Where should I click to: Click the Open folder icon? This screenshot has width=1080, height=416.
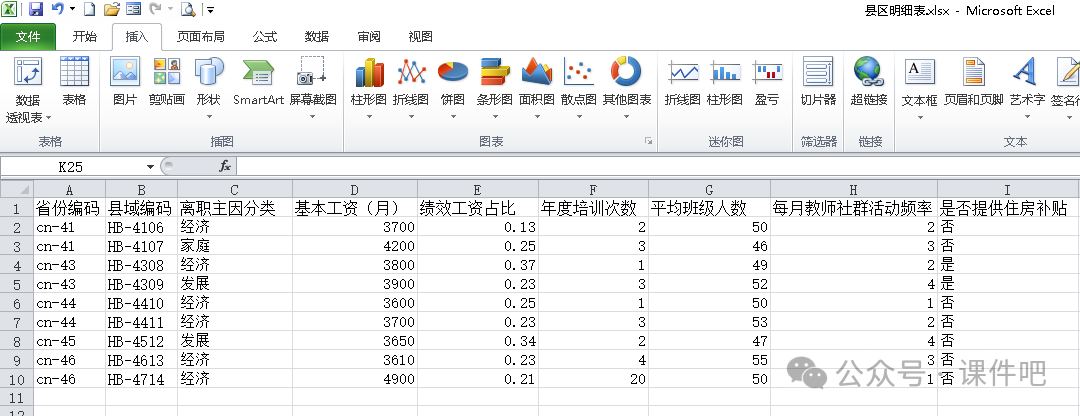[112, 10]
